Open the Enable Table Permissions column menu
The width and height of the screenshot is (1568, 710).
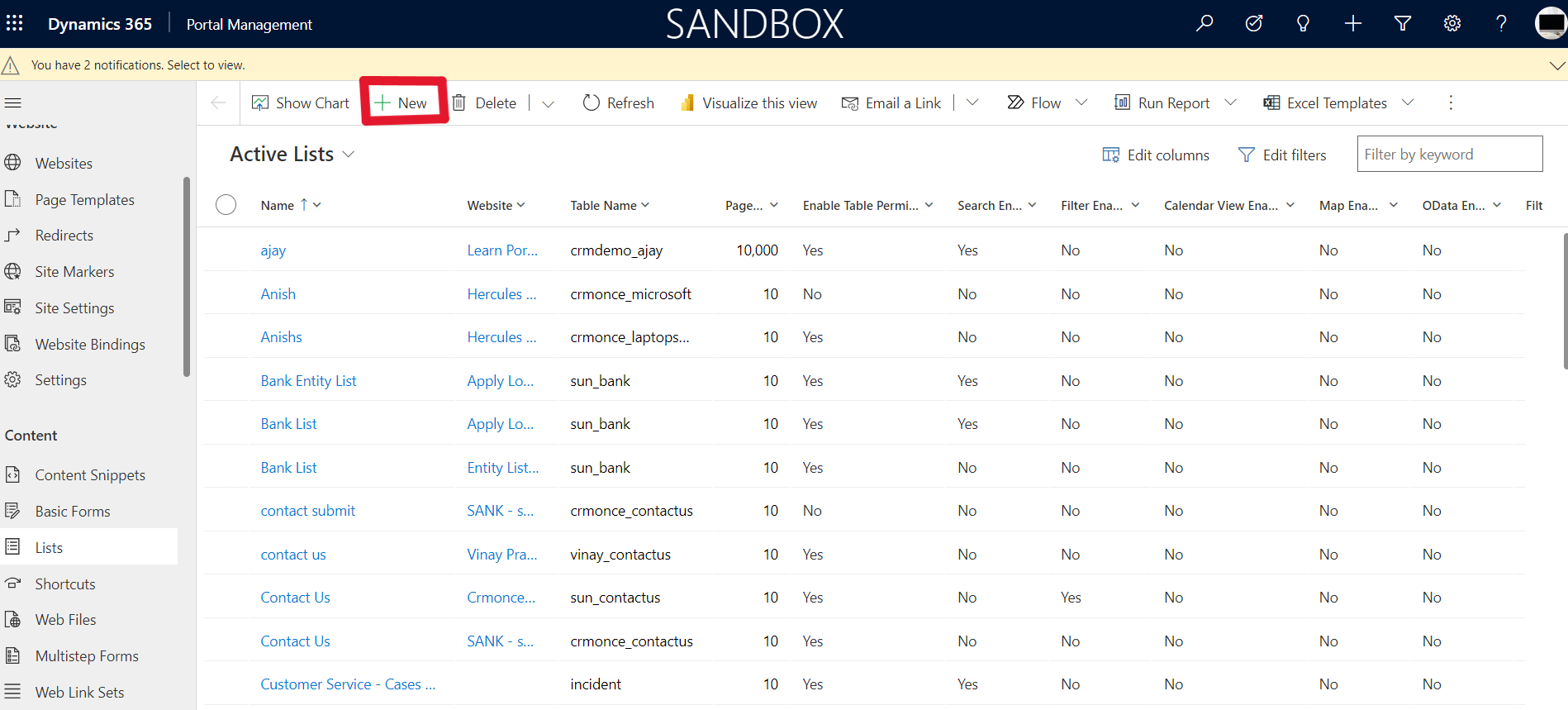click(867, 205)
